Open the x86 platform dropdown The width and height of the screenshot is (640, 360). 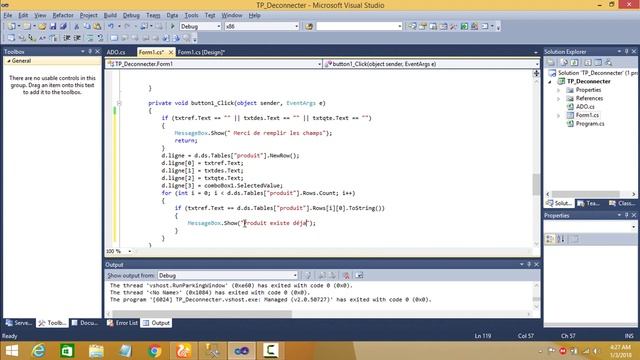pyautogui.click(x=296, y=27)
